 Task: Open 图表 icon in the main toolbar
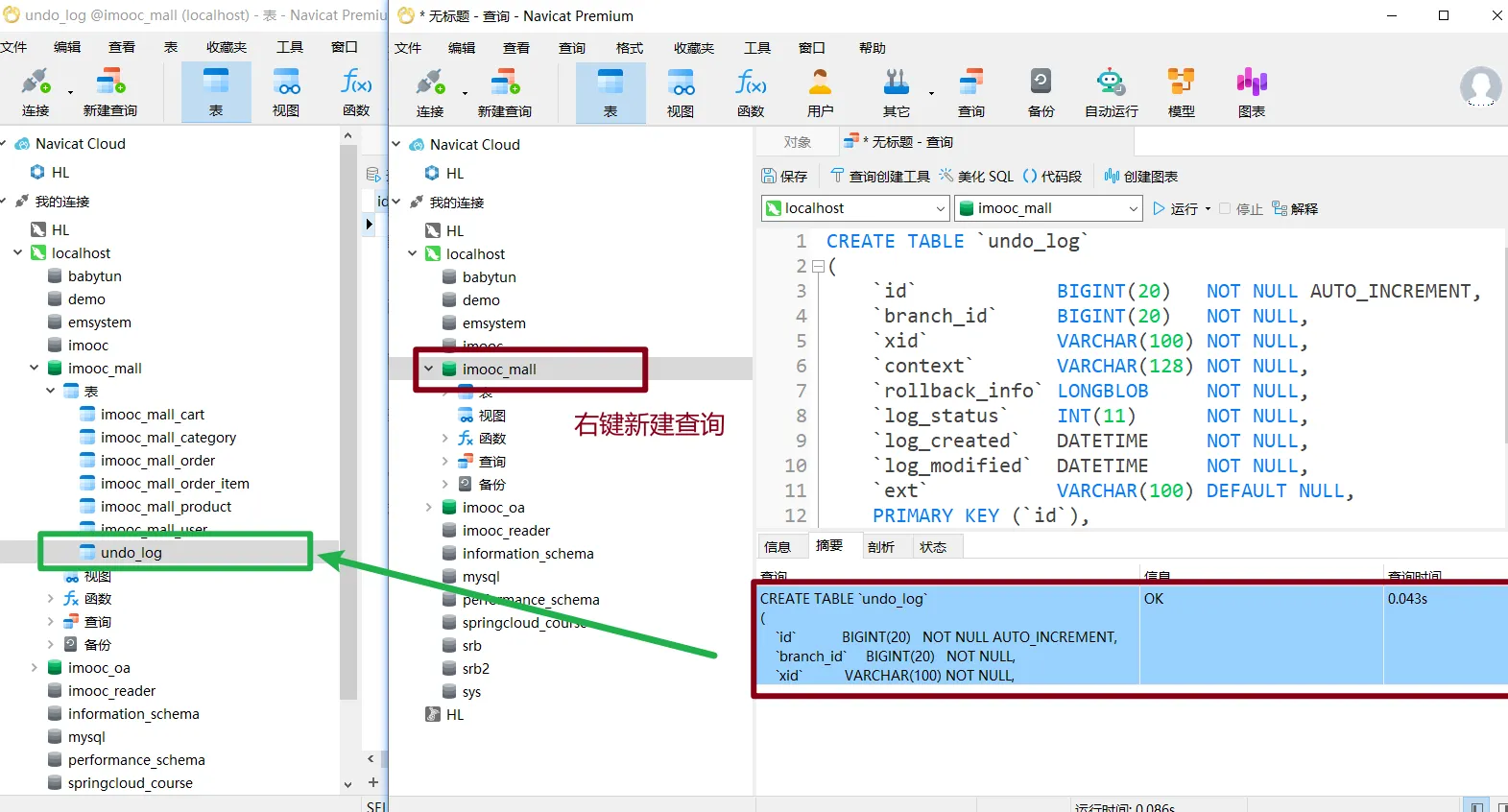point(1252,83)
